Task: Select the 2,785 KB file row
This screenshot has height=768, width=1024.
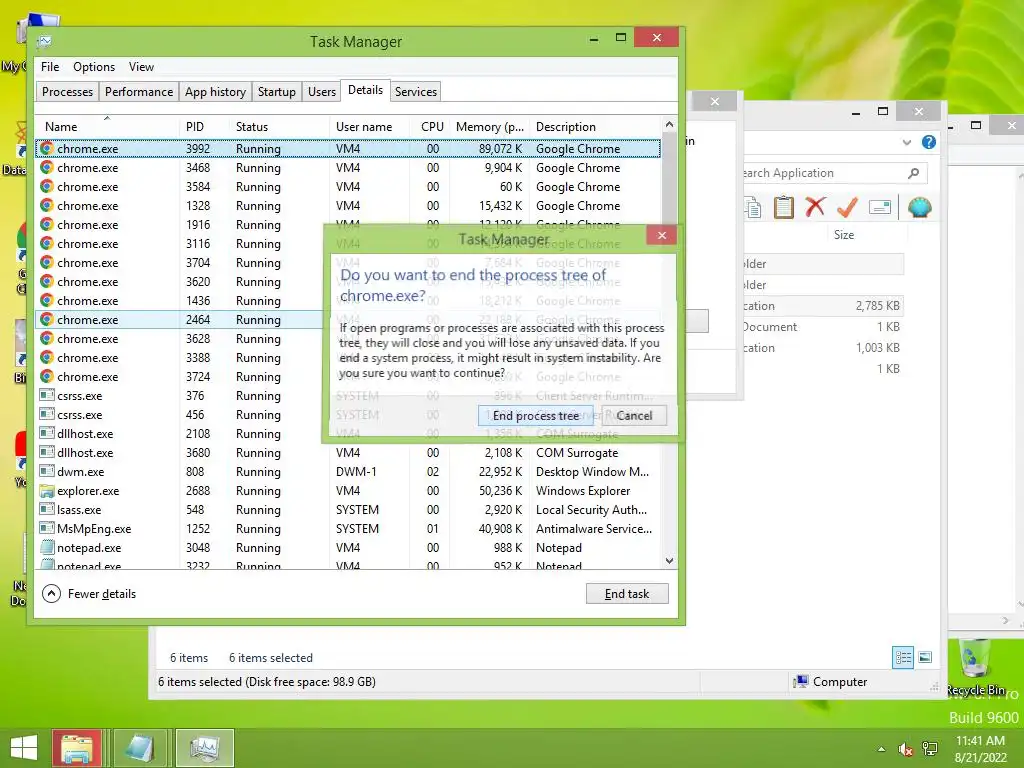Action: point(823,306)
